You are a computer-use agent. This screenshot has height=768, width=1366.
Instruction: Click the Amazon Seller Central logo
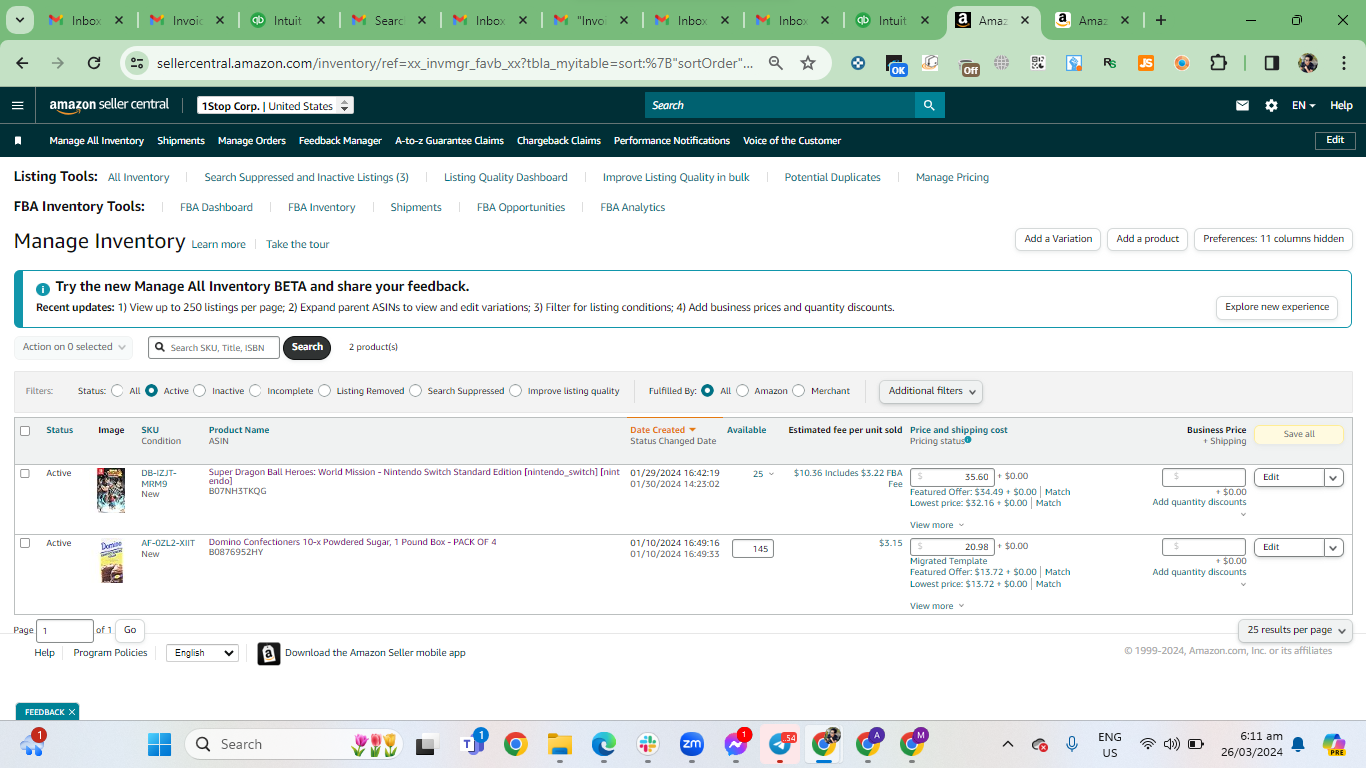pos(109,105)
